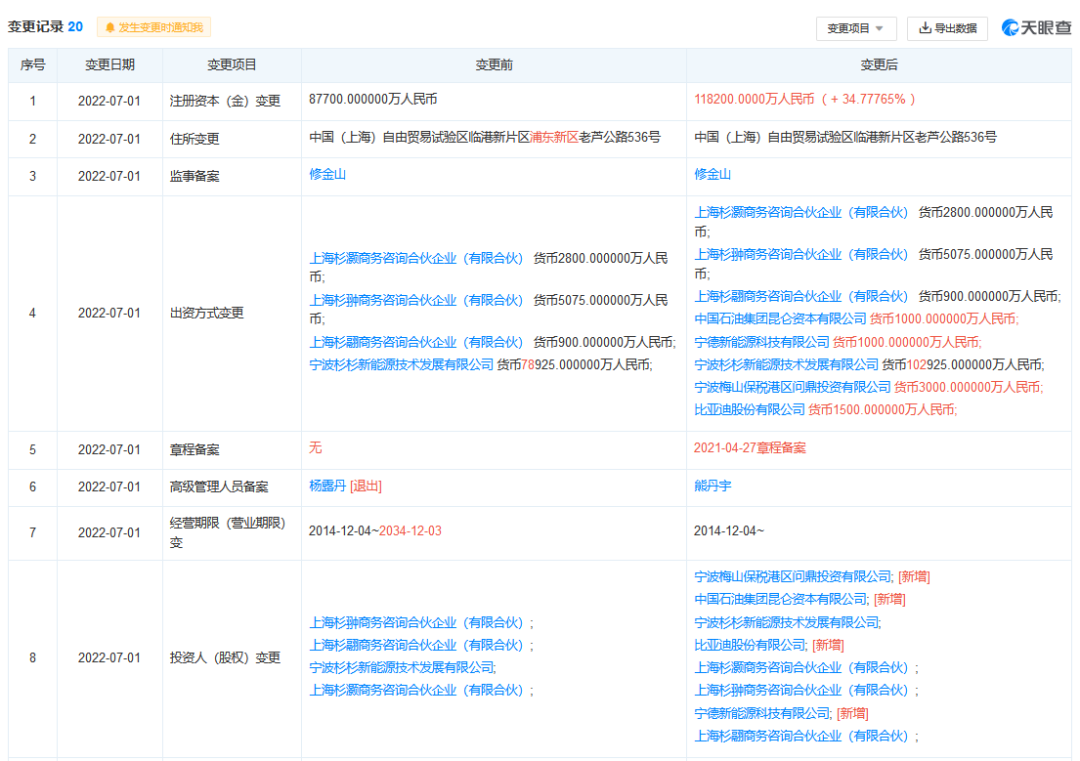Open 宁德新能源科技有限公司 link in row 8
The width and height of the screenshot is (1080, 761).
click(762, 713)
